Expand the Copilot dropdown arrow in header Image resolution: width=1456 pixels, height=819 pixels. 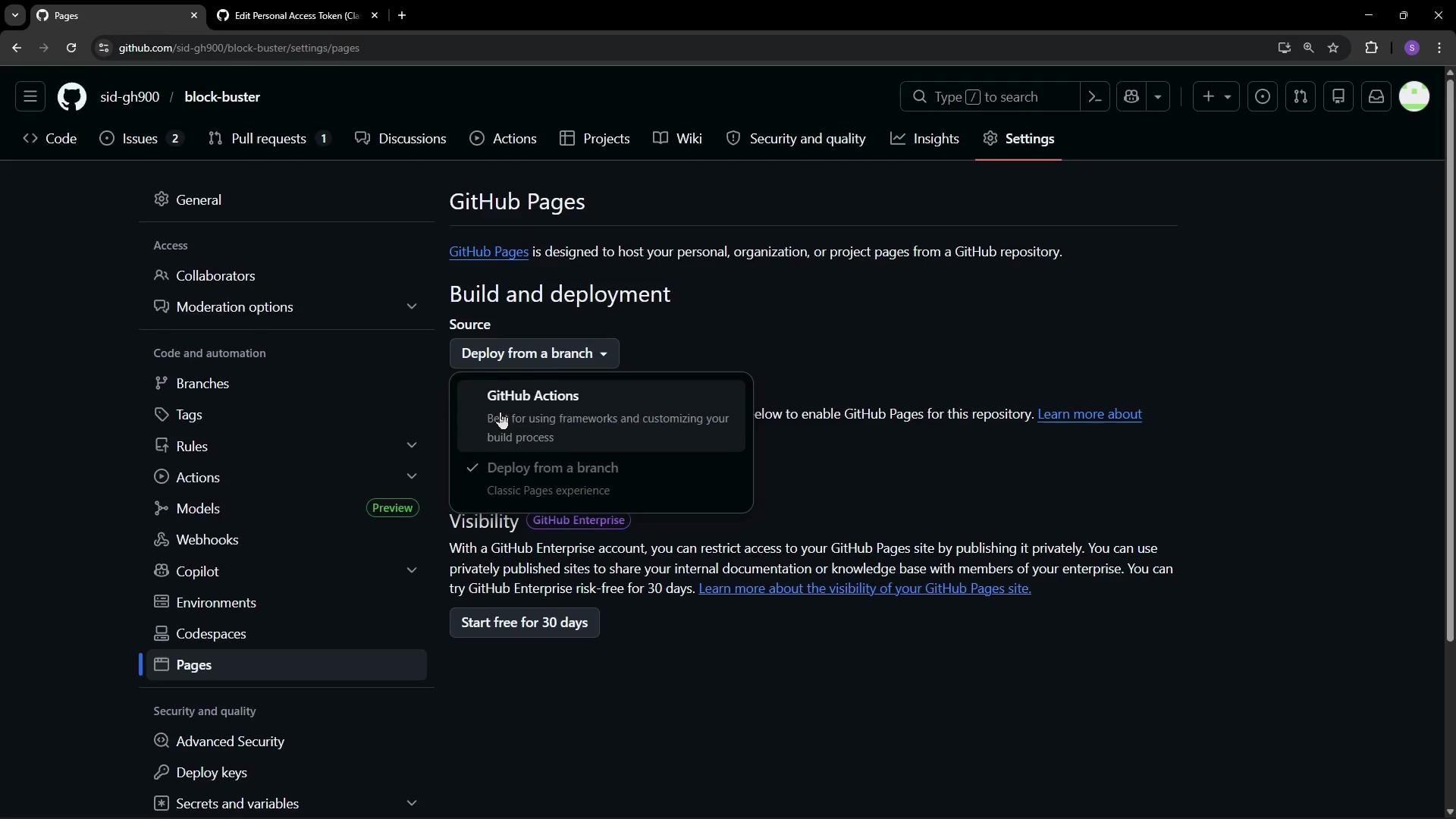pos(1158,97)
